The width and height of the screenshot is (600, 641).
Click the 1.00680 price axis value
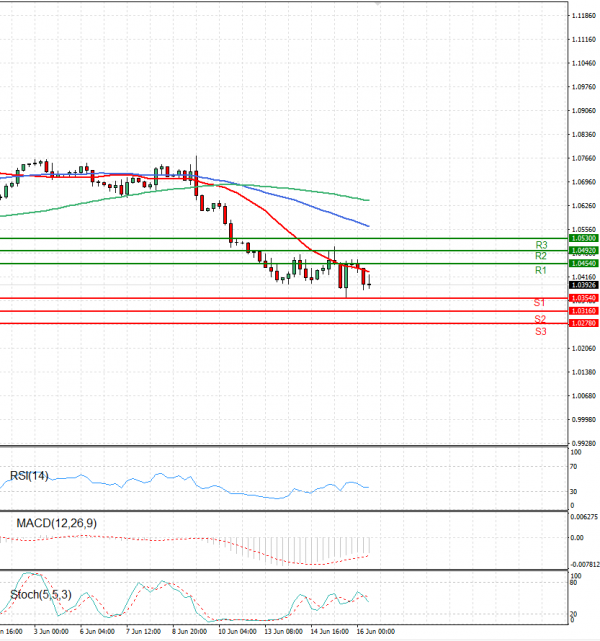pyautogui.click(x=584, y=396)
